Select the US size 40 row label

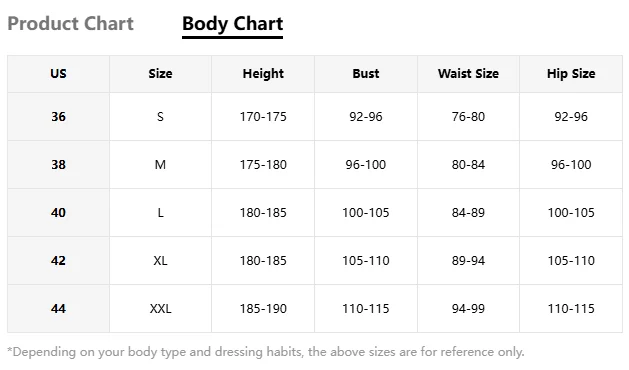coord(59,213)
